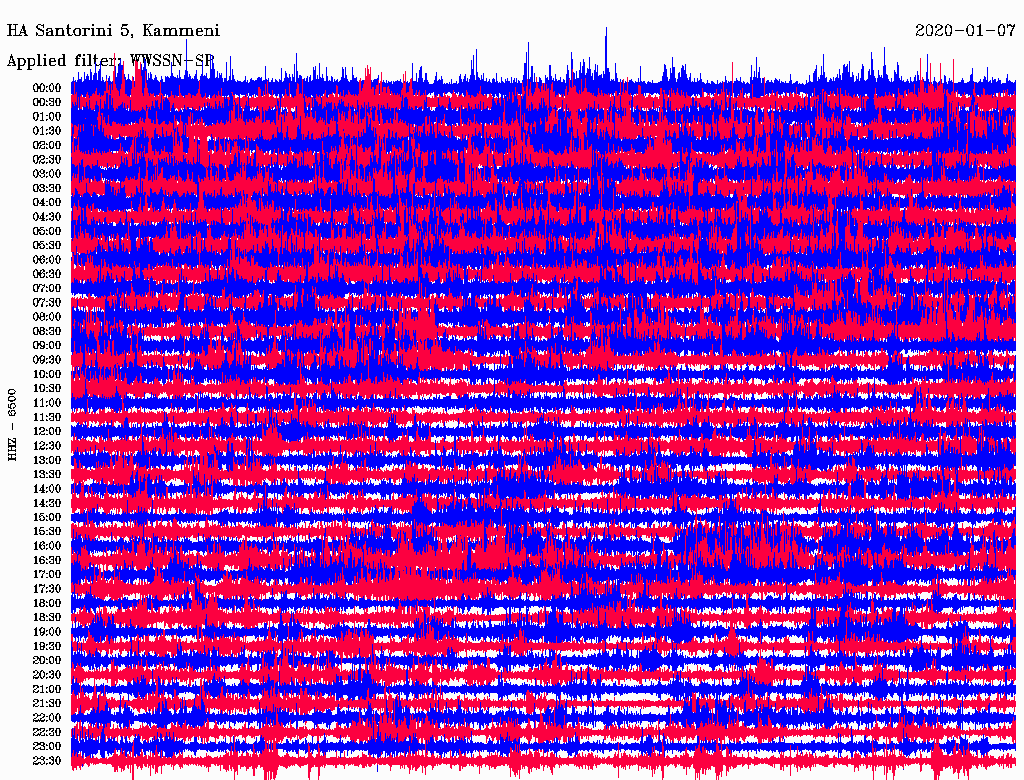Select the 00:00 time label
Viewport: 1024px width, 780px height.
tap(47, 88)
